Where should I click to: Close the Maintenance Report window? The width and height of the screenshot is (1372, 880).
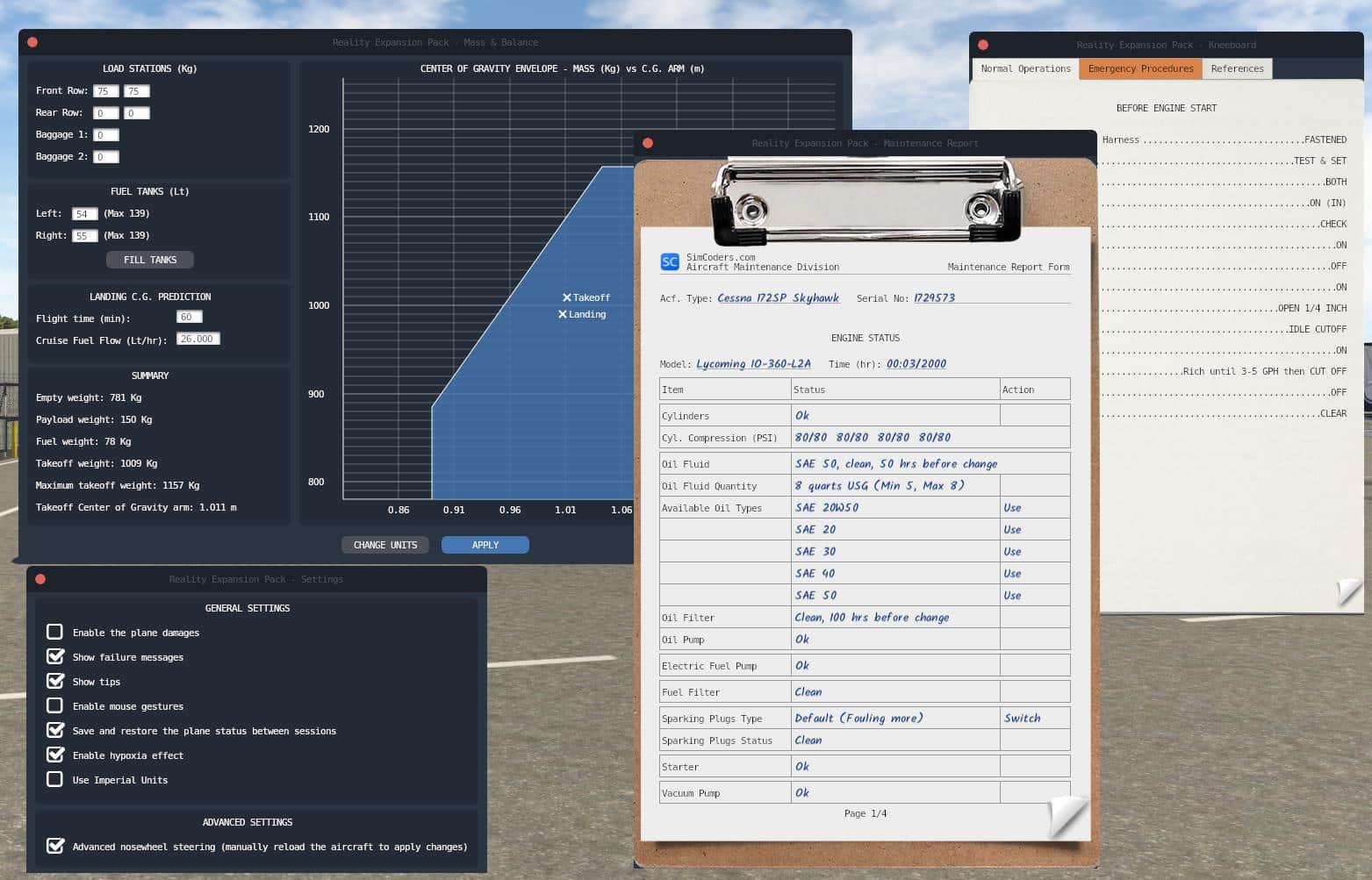coord(648,143)
